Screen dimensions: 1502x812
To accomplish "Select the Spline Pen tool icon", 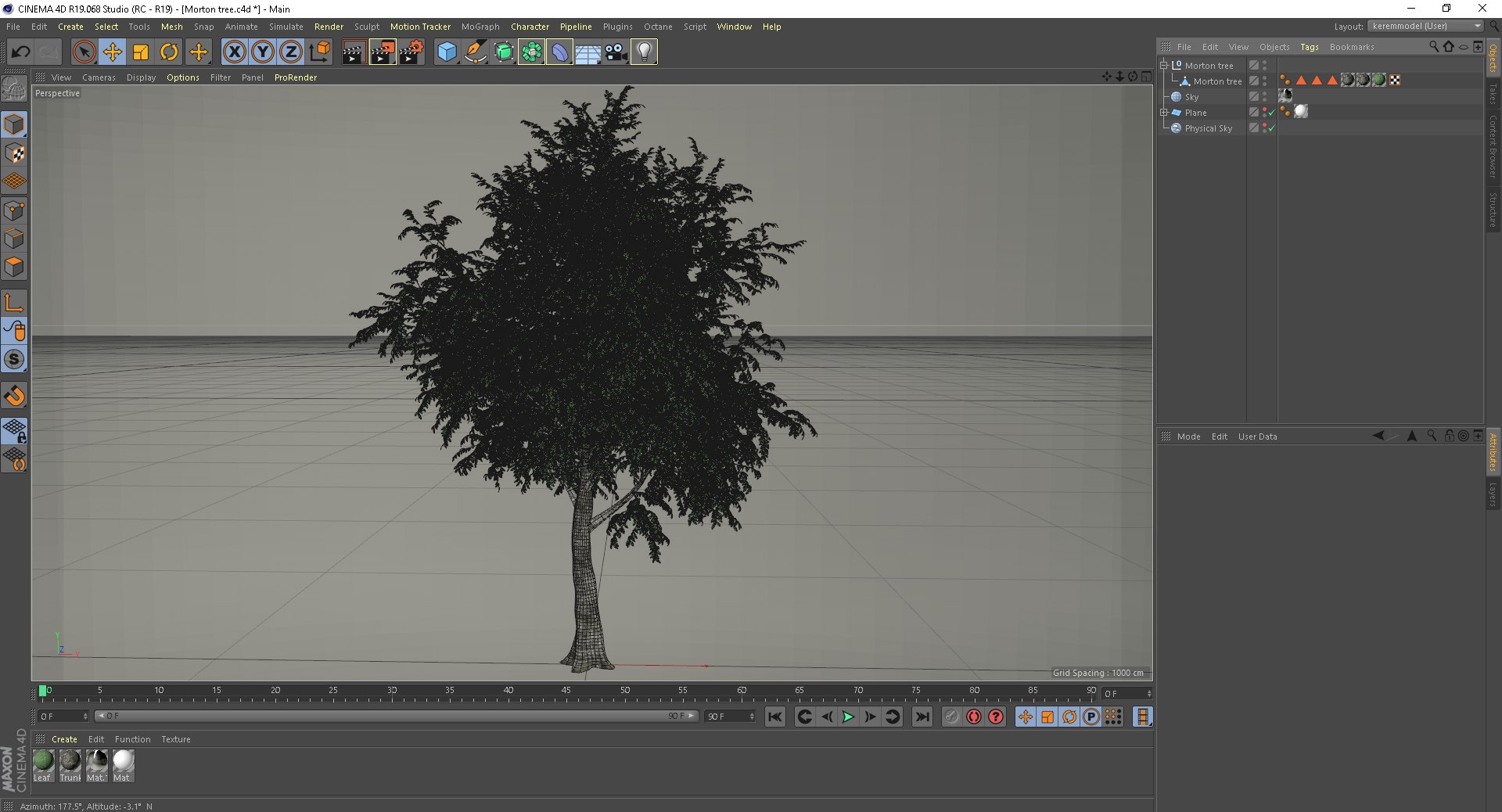I will click(475, 52).
